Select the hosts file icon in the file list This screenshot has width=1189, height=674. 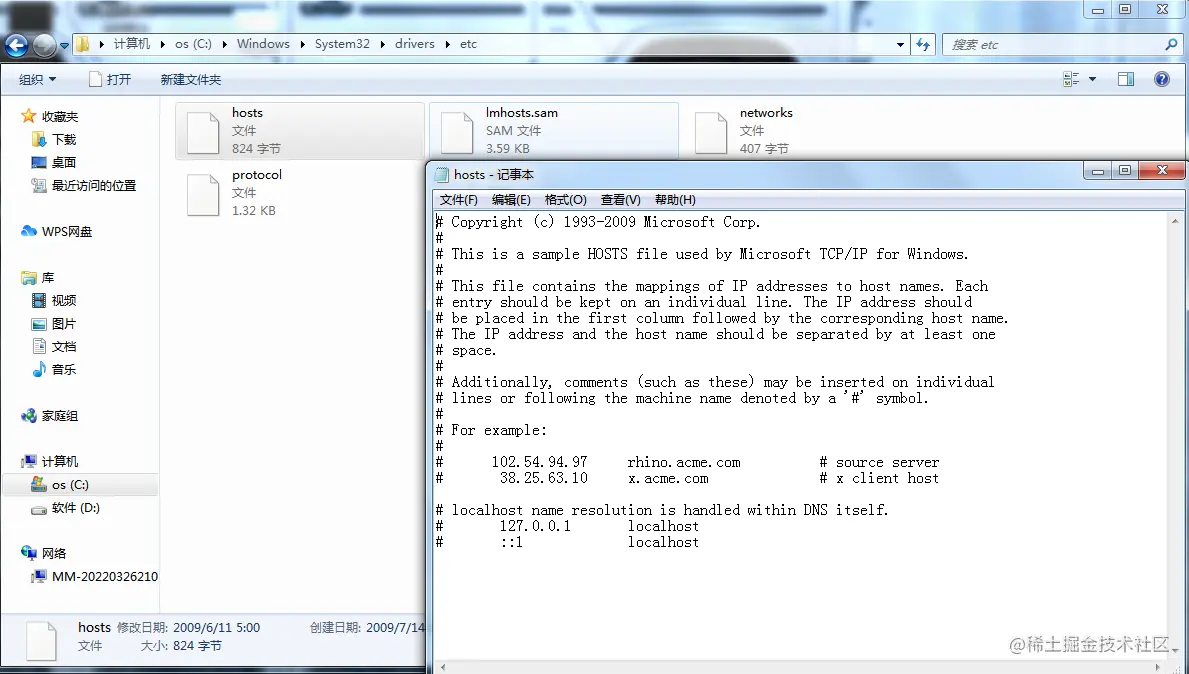(x=203, y=132)
